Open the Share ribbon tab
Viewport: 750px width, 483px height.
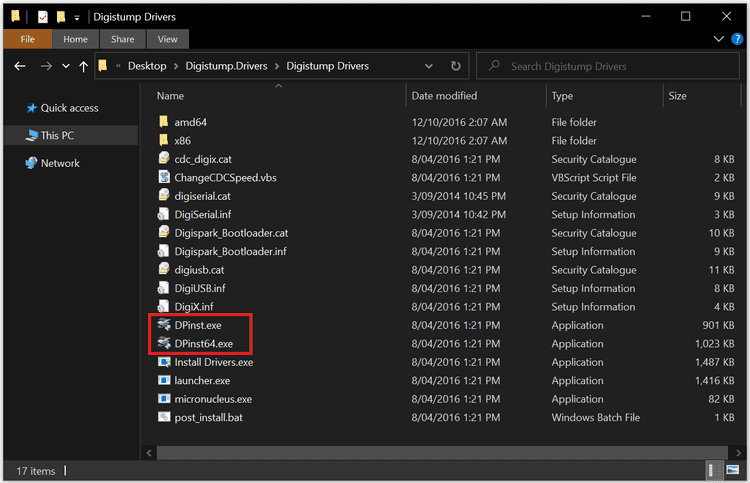point(122,39)
